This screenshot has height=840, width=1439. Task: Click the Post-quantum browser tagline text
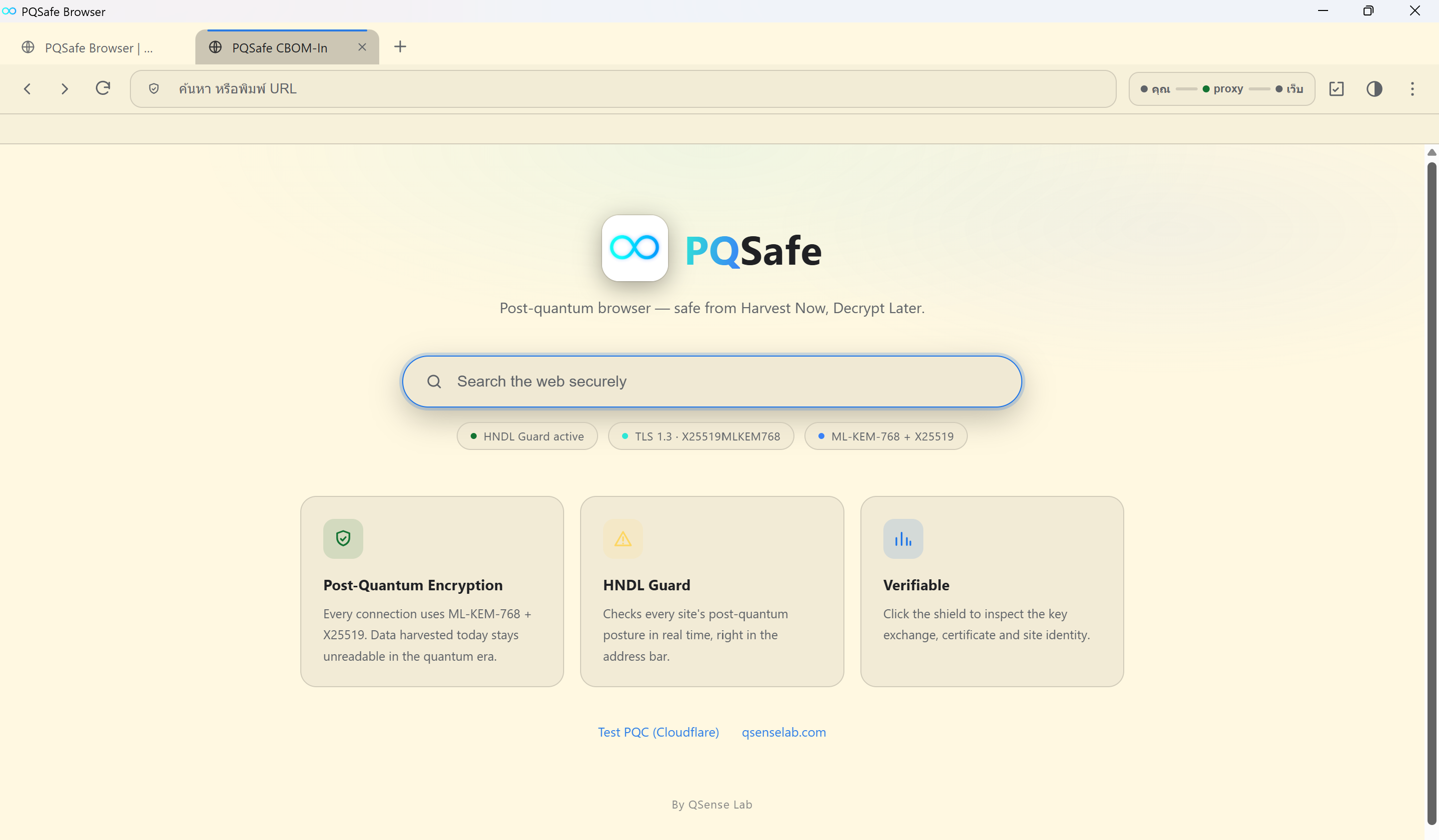pos(712,308)
